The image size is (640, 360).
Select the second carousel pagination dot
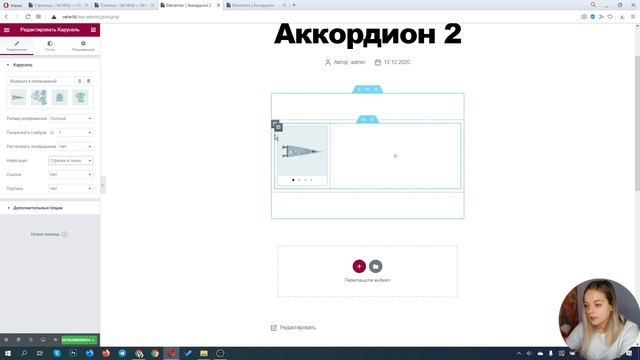(x=299, y=180)
